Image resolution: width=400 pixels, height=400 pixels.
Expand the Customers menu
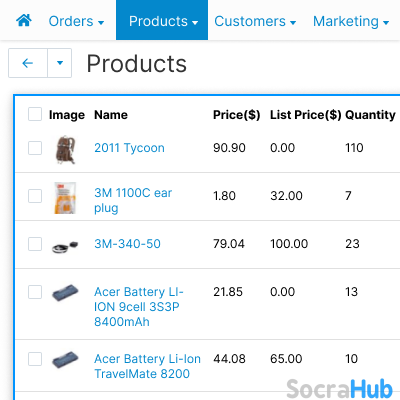click(x=255, y=21)
